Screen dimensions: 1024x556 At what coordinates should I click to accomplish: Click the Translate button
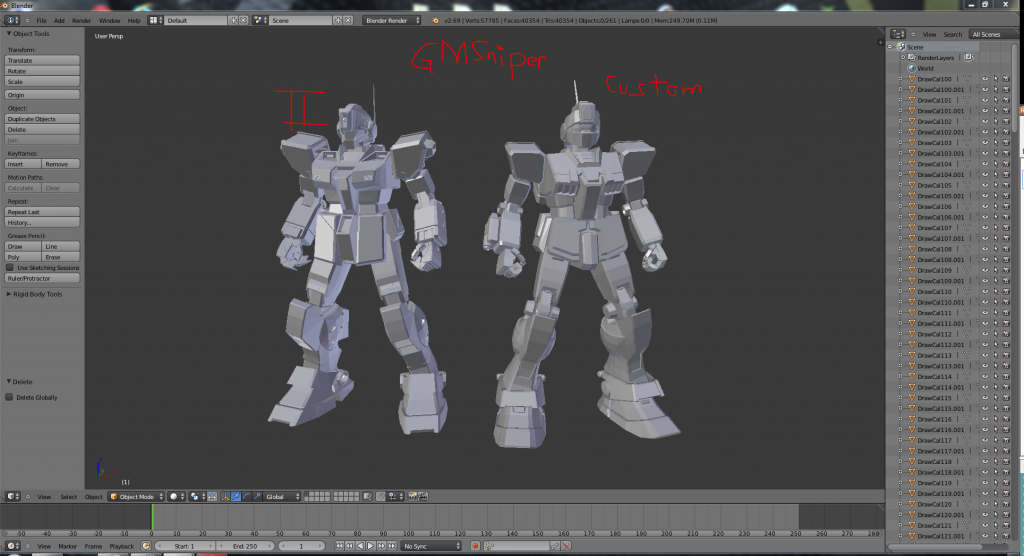(x=42, y=60)
